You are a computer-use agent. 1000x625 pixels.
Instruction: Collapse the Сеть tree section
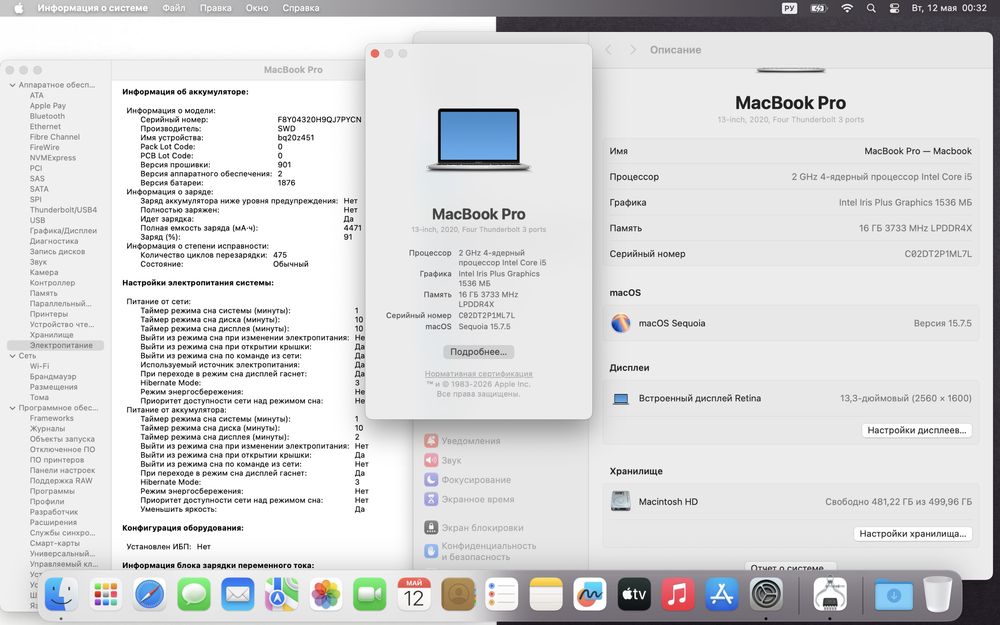[x=12, y=356]
